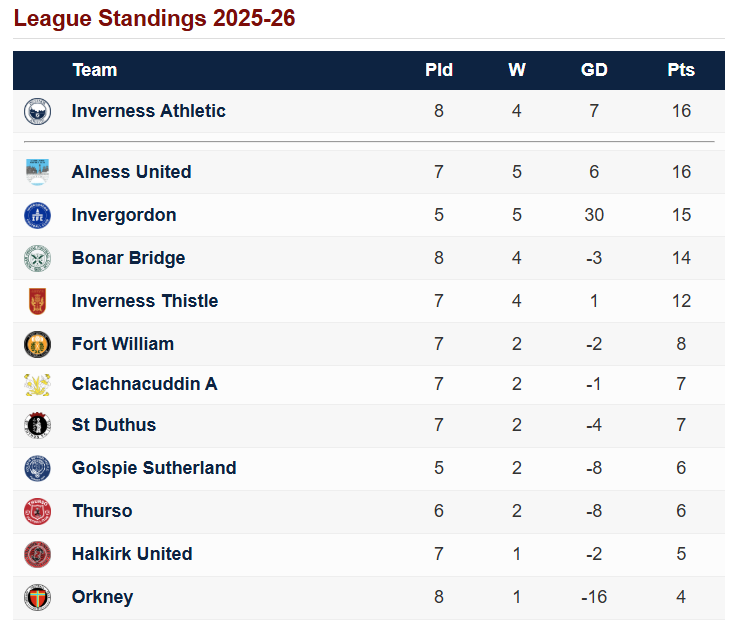Viewport: 733px width, 631px height.
Task: Click the Inverness Thistle red crest
Action: (x=37, y=301)
